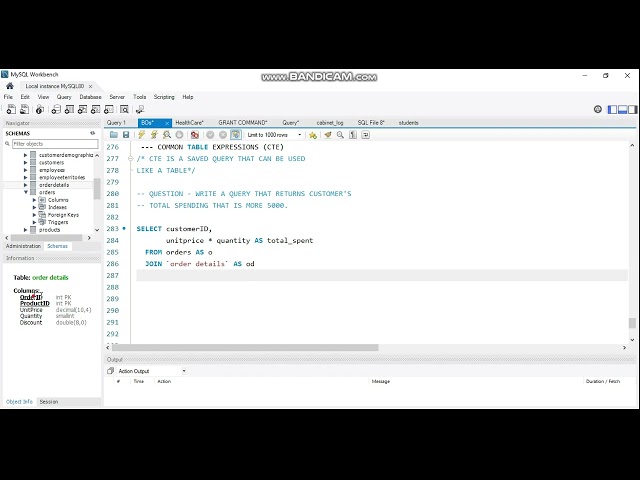The height and width of the screenshot is (480, 640).
Task: Toggle continue-on-error stop sign icon
Action: tap(195, 135)
